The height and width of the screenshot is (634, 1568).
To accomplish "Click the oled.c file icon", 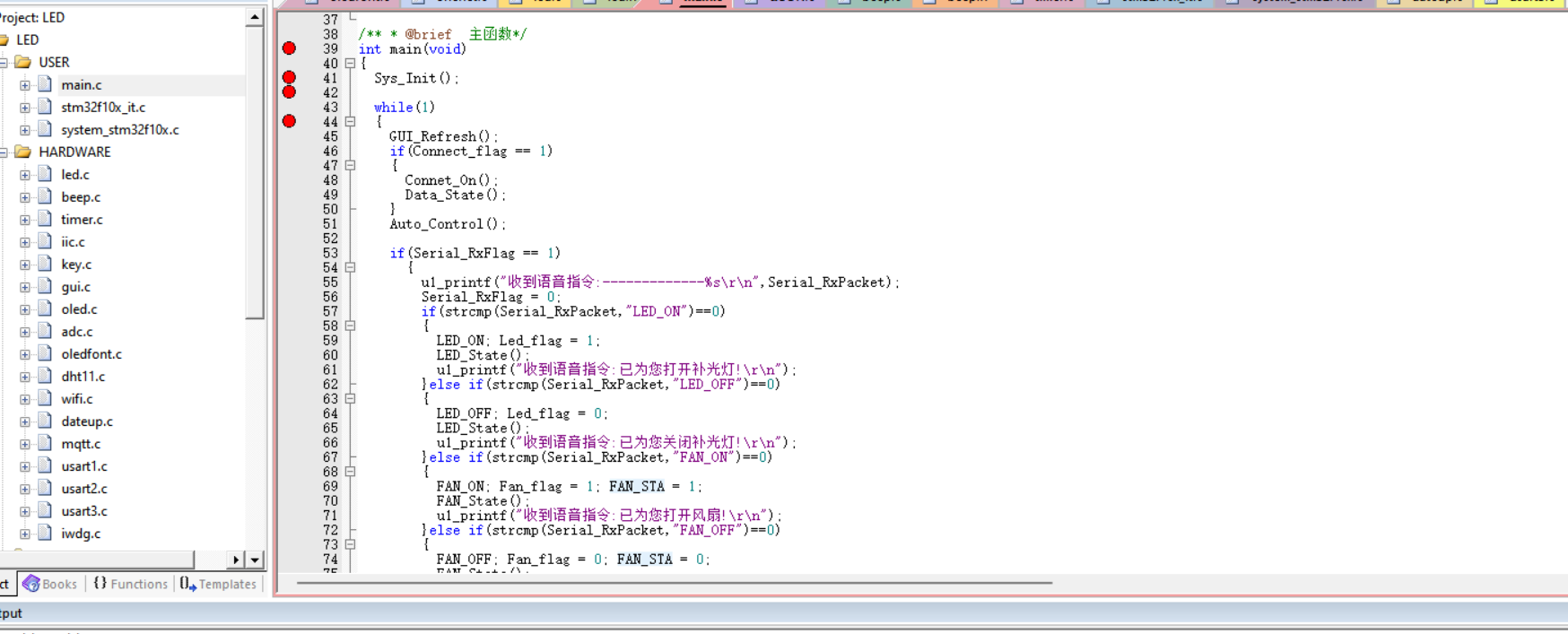I will pos(45,308).
